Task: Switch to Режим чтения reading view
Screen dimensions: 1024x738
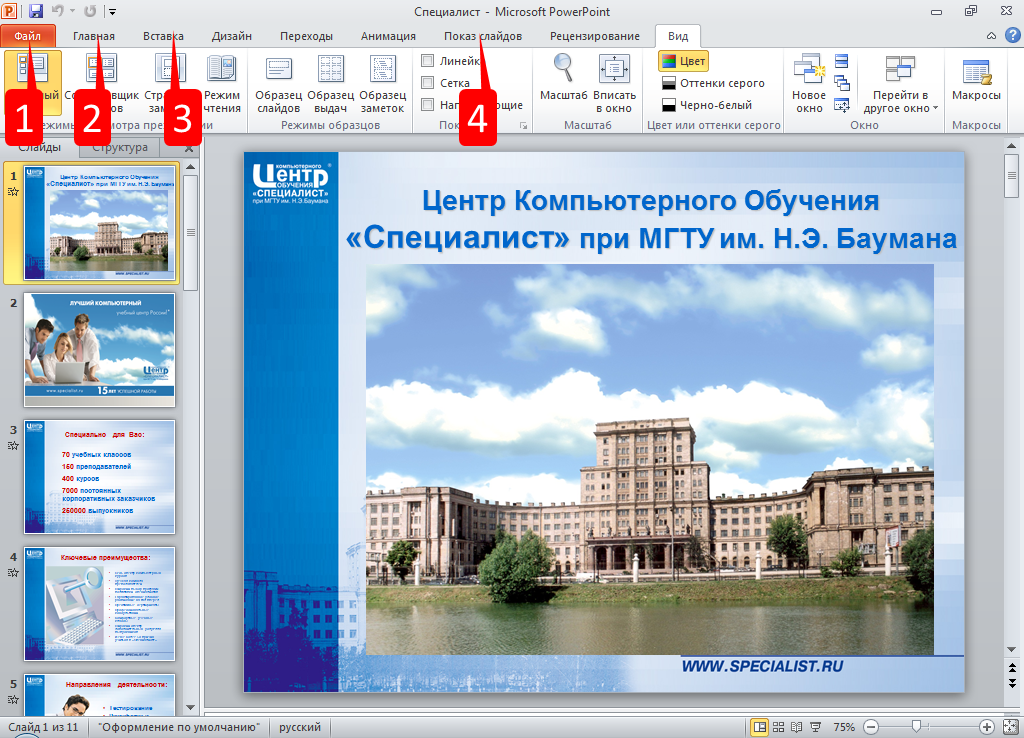Action: 222,82
